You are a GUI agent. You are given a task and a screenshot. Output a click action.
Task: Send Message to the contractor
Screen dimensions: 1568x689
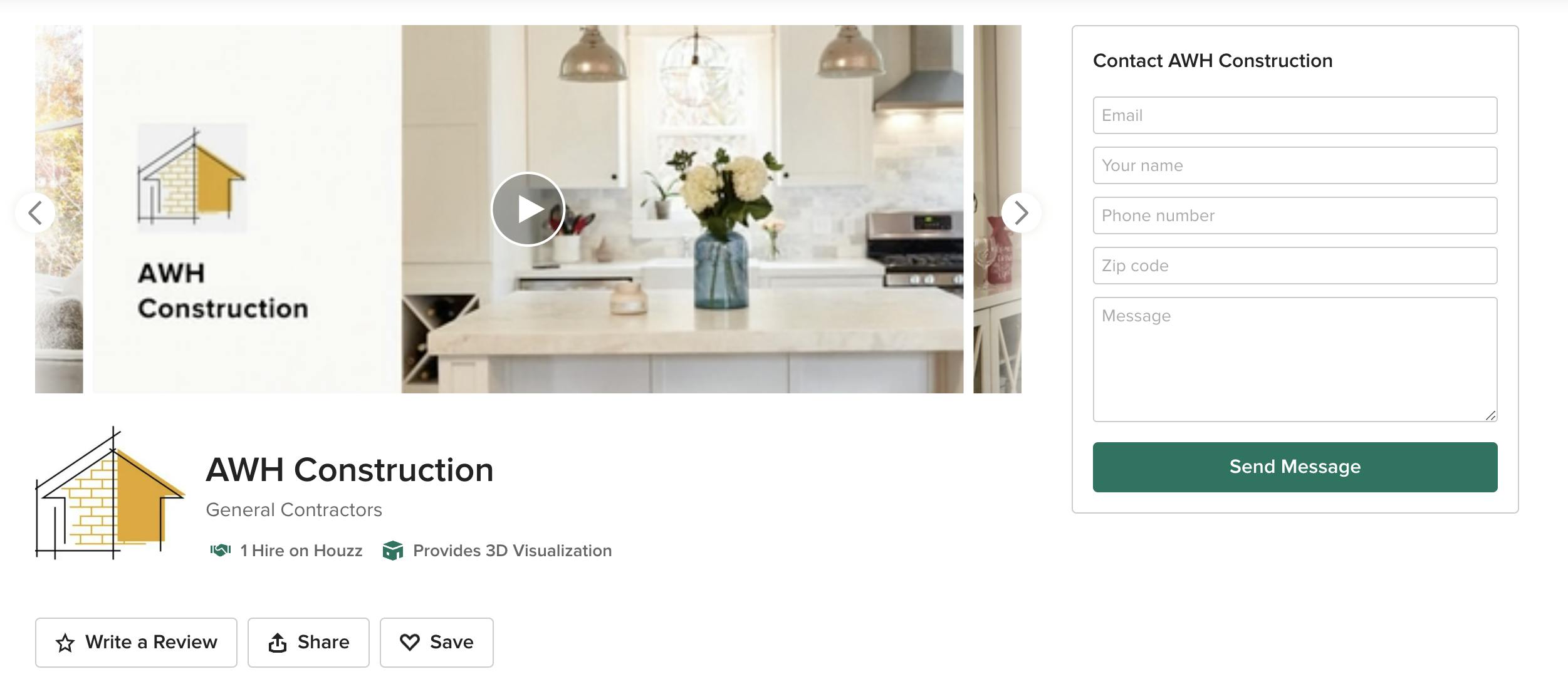pyautogui.click(x=1295, y=467)
